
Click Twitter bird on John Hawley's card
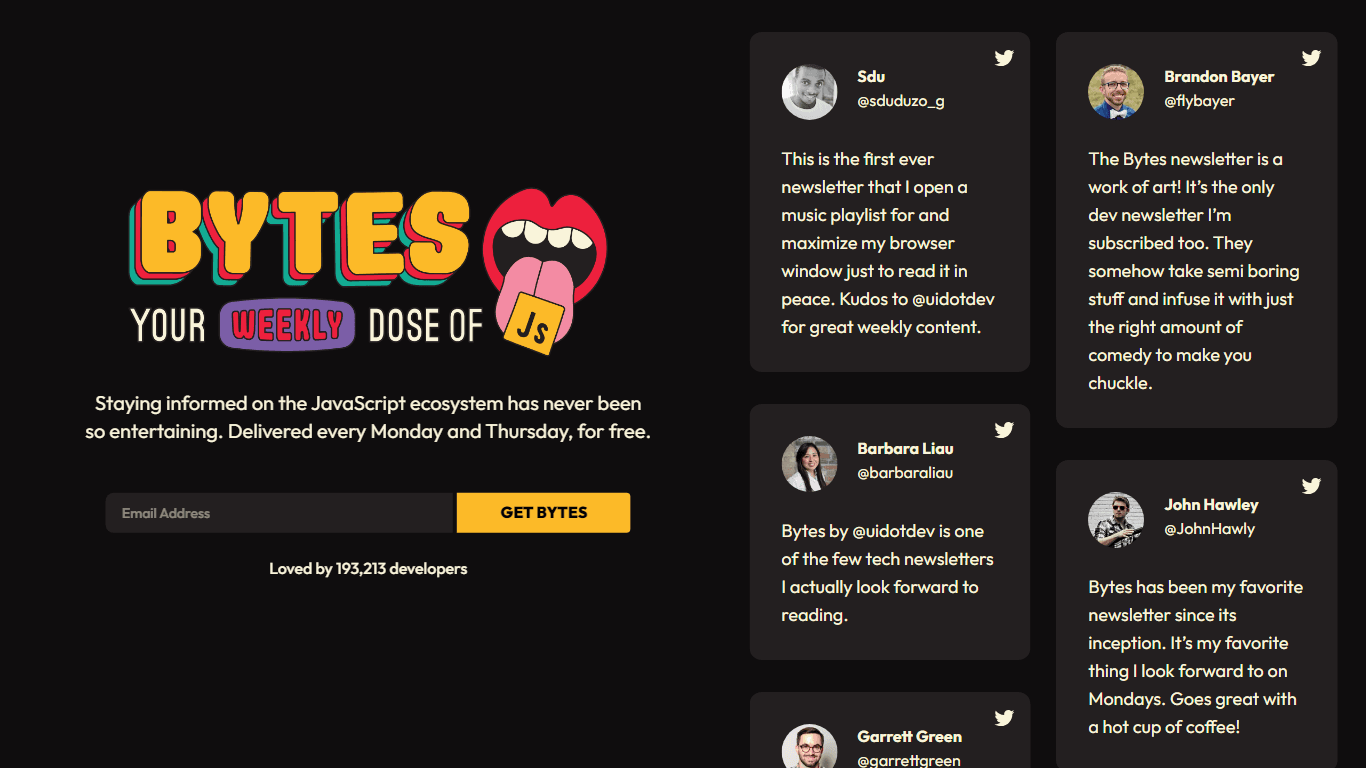click(1311, 486)
